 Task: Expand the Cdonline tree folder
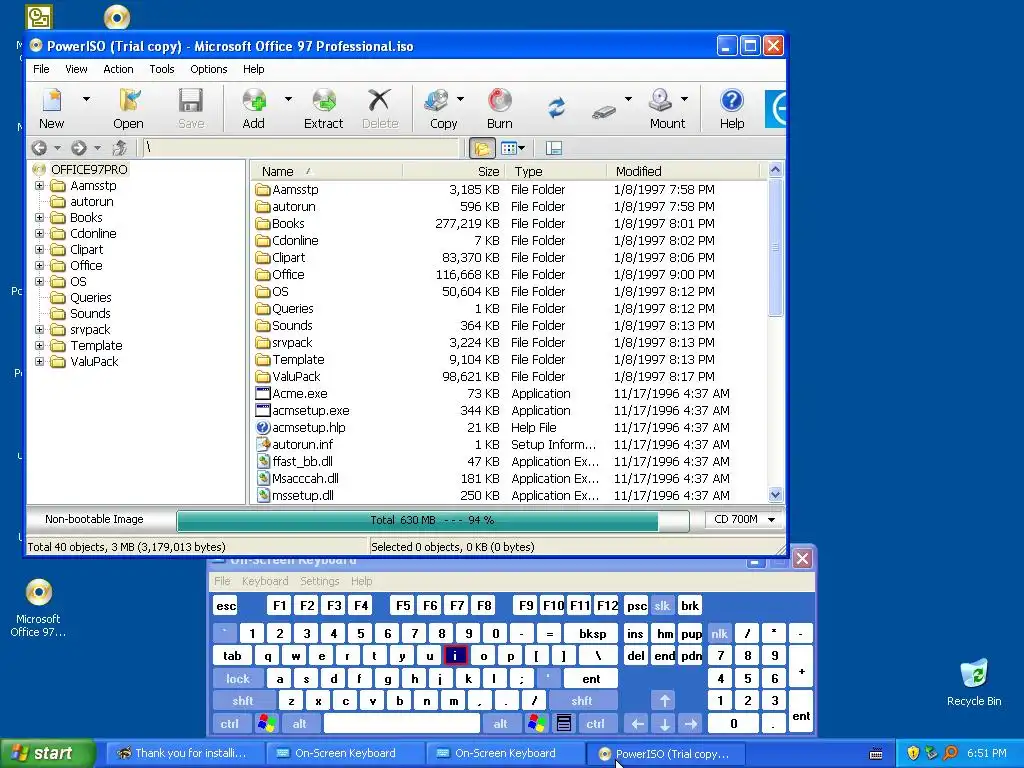click(39, 233)
